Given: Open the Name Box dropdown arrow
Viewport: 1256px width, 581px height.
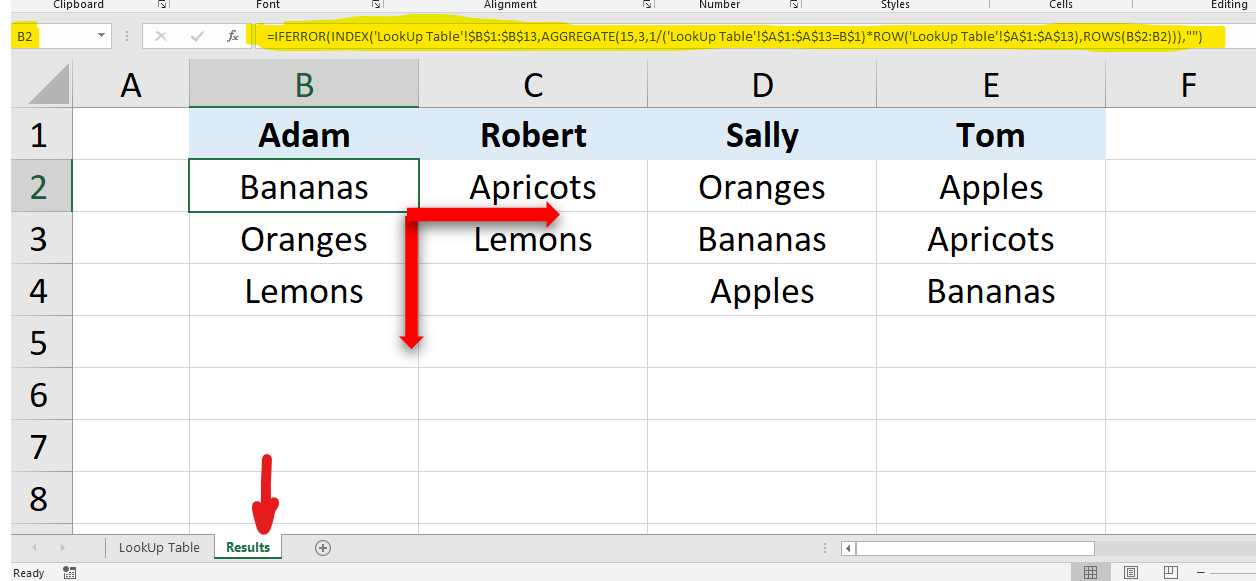Looking at the screenshot, I should pyautogui.click(x=103, y=36).
